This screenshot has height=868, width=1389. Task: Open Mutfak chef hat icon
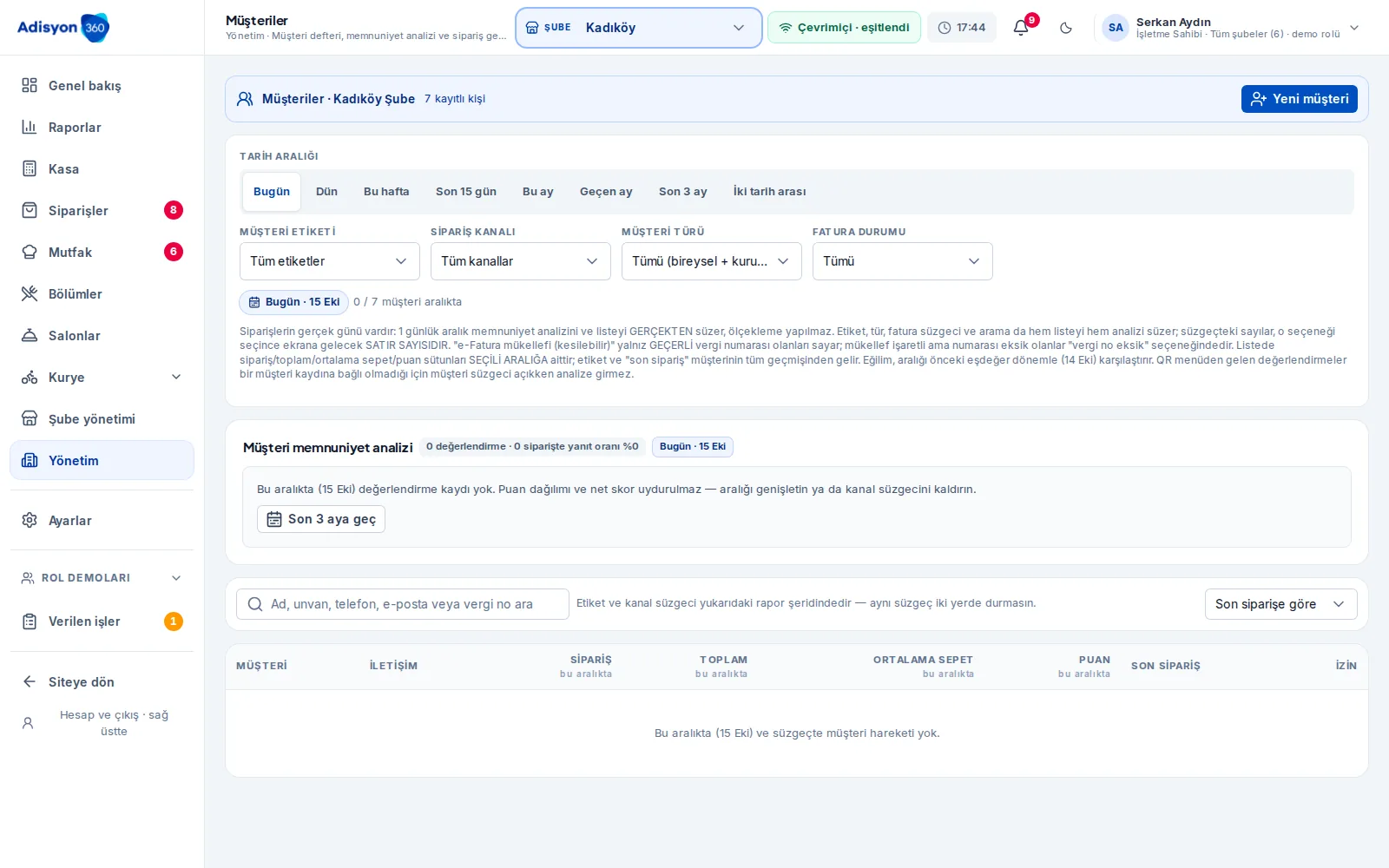[x=30, y=252]
